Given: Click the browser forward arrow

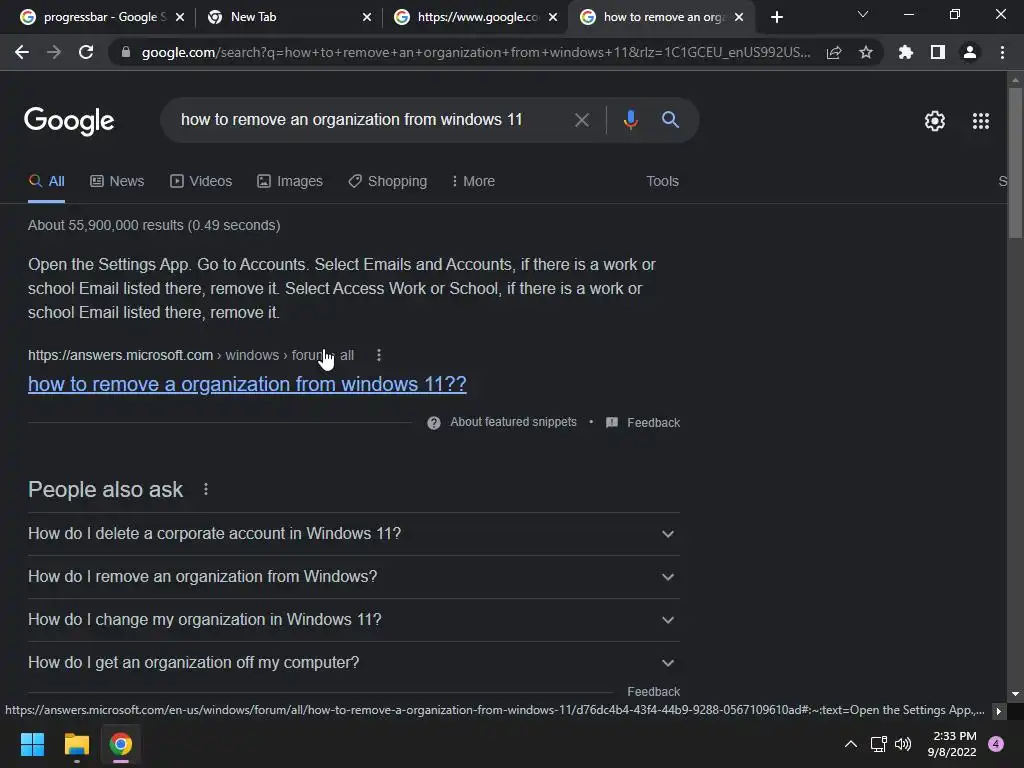Looking at the screenshot, I should pos(54,52).
